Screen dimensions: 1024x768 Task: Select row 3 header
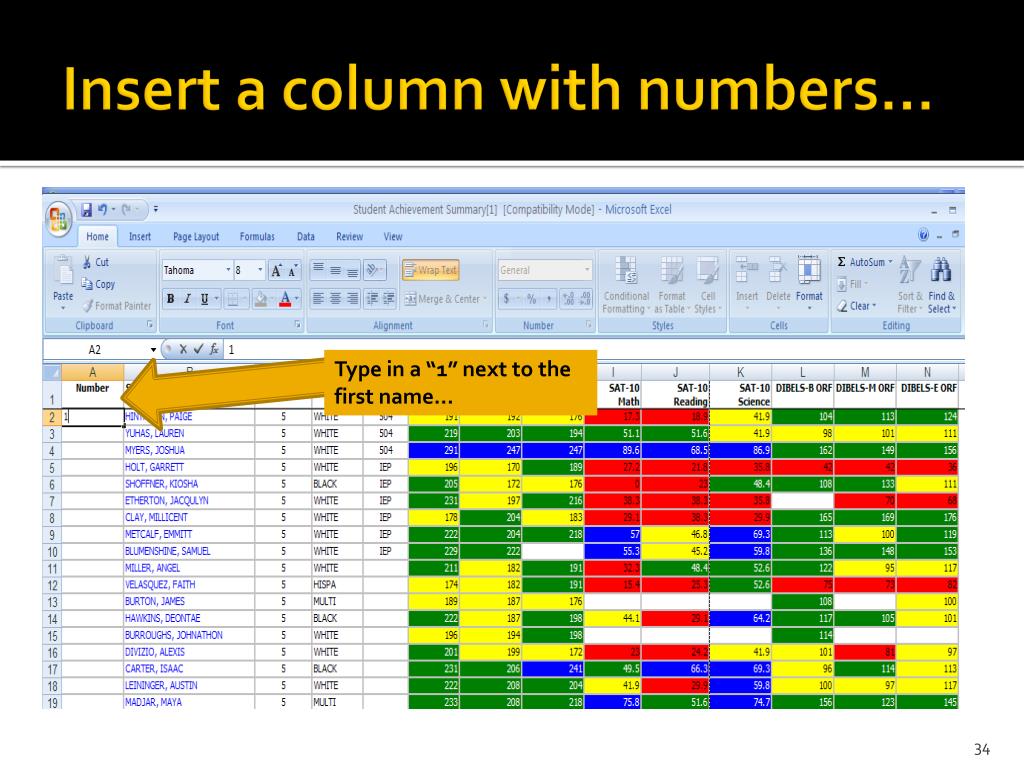click(52, 434)
